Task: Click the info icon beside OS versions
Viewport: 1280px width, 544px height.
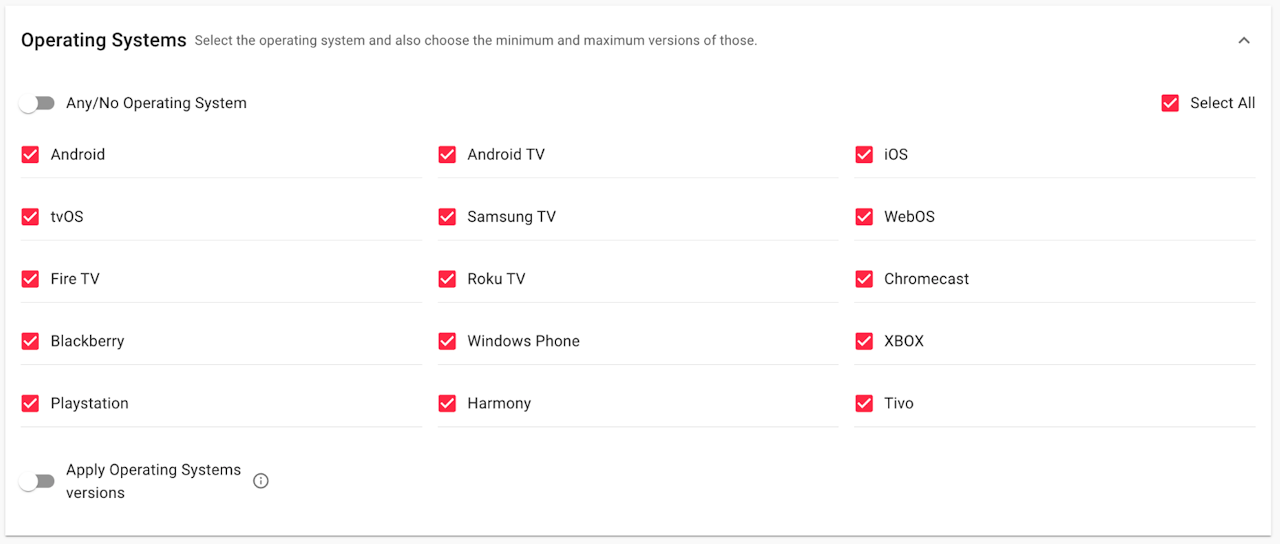Action: [x=261, y=481]
